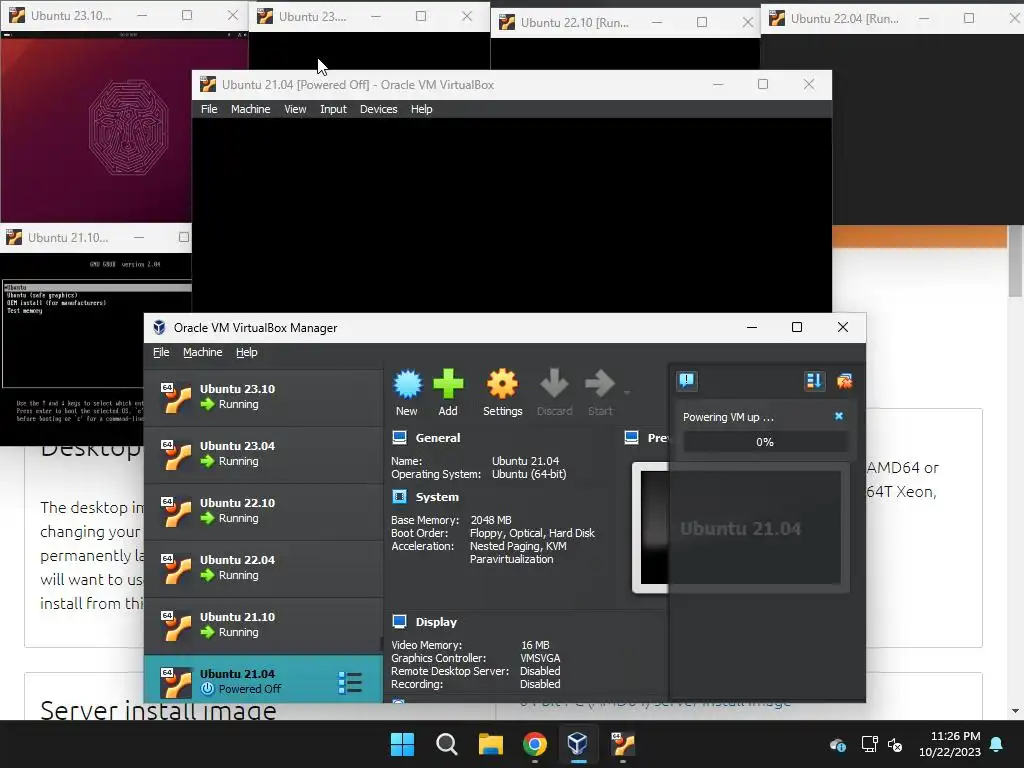Open View menu in Ubuntu 21.04 VM window
Image resolution: width=1024 pixels, height=768 pixels.
pyautogui.click(x=295, y=109)
